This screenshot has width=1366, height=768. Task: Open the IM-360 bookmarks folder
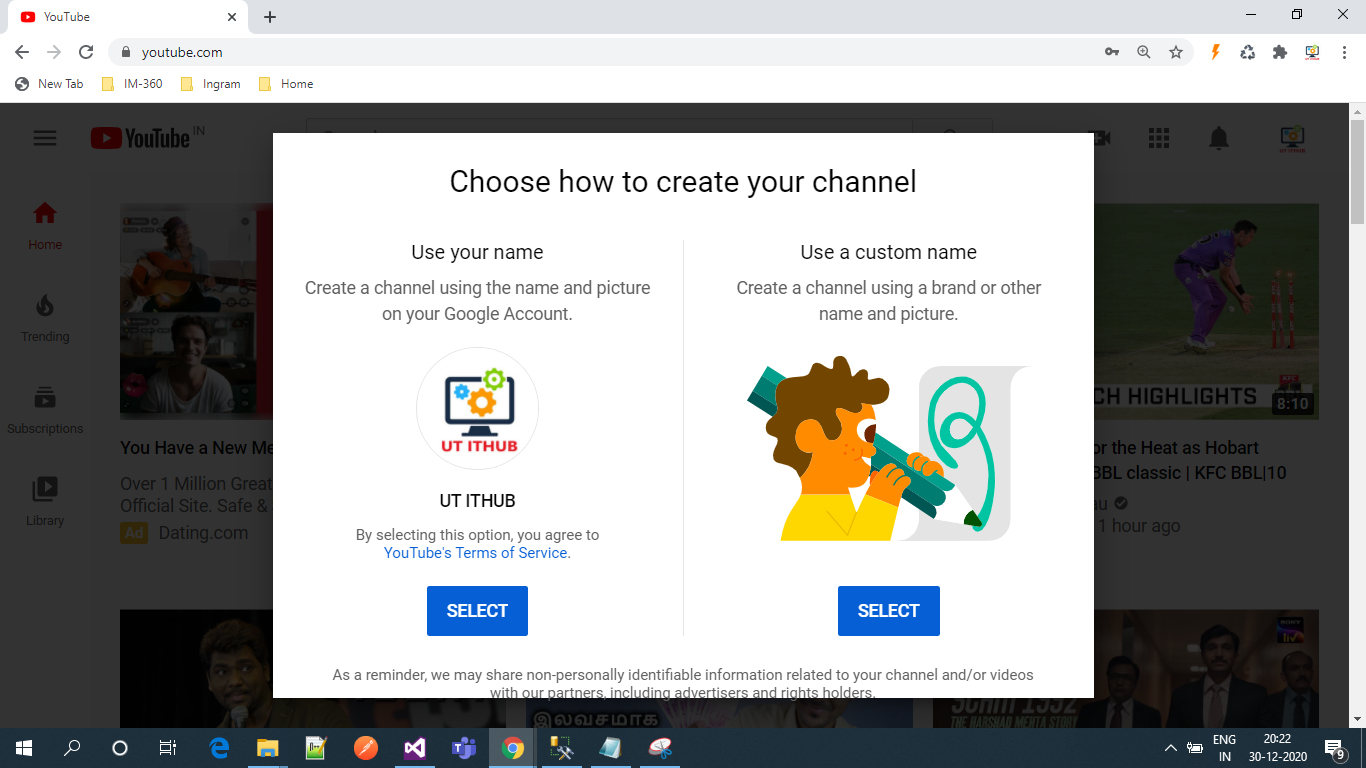tap(132, 84)
